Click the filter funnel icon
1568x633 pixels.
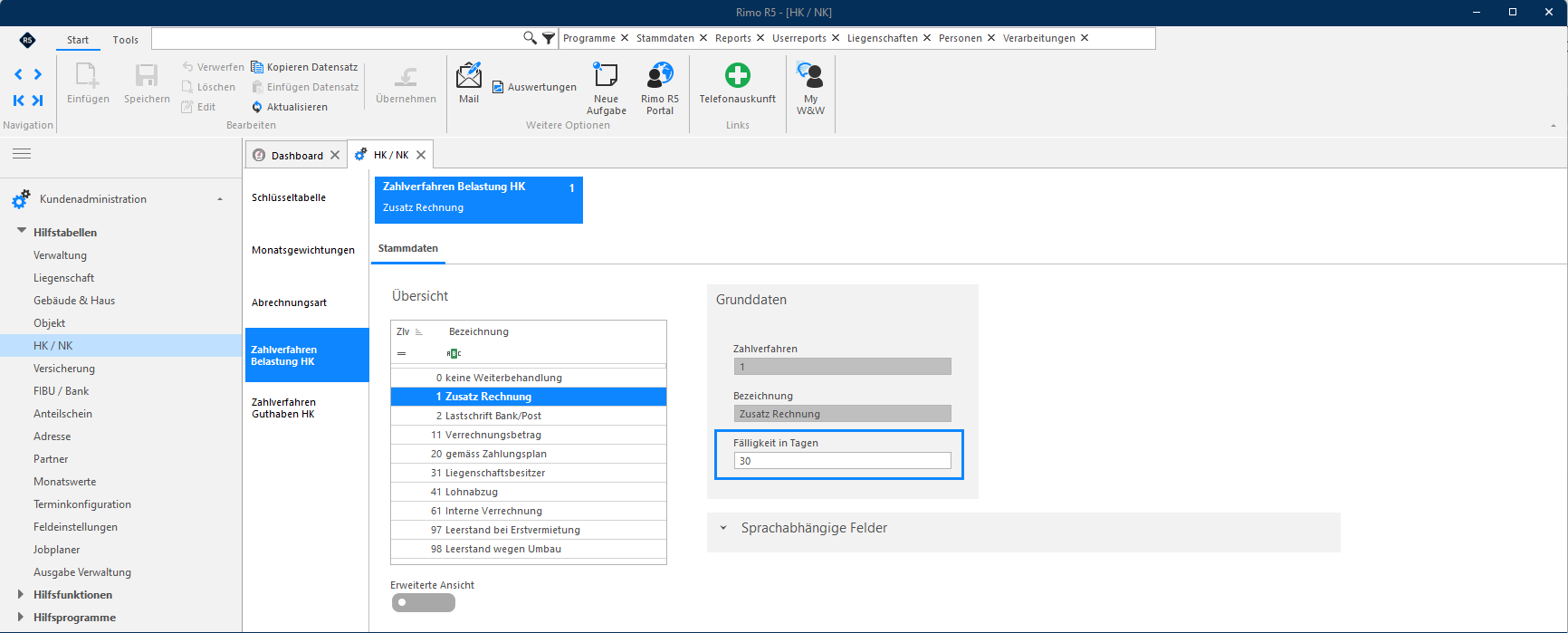[549, 38]
